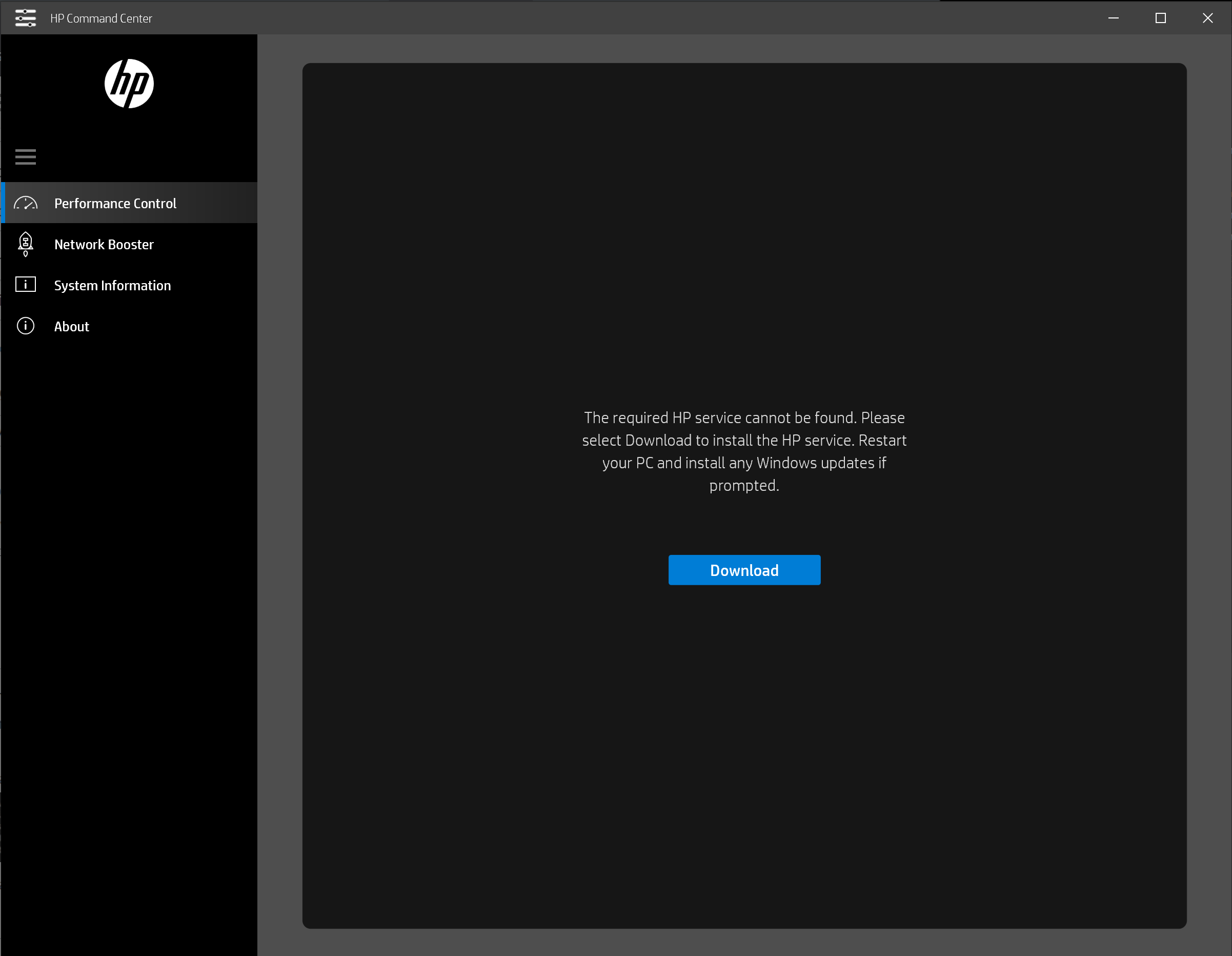Click the Download button to install HP service

click(743, 569)
